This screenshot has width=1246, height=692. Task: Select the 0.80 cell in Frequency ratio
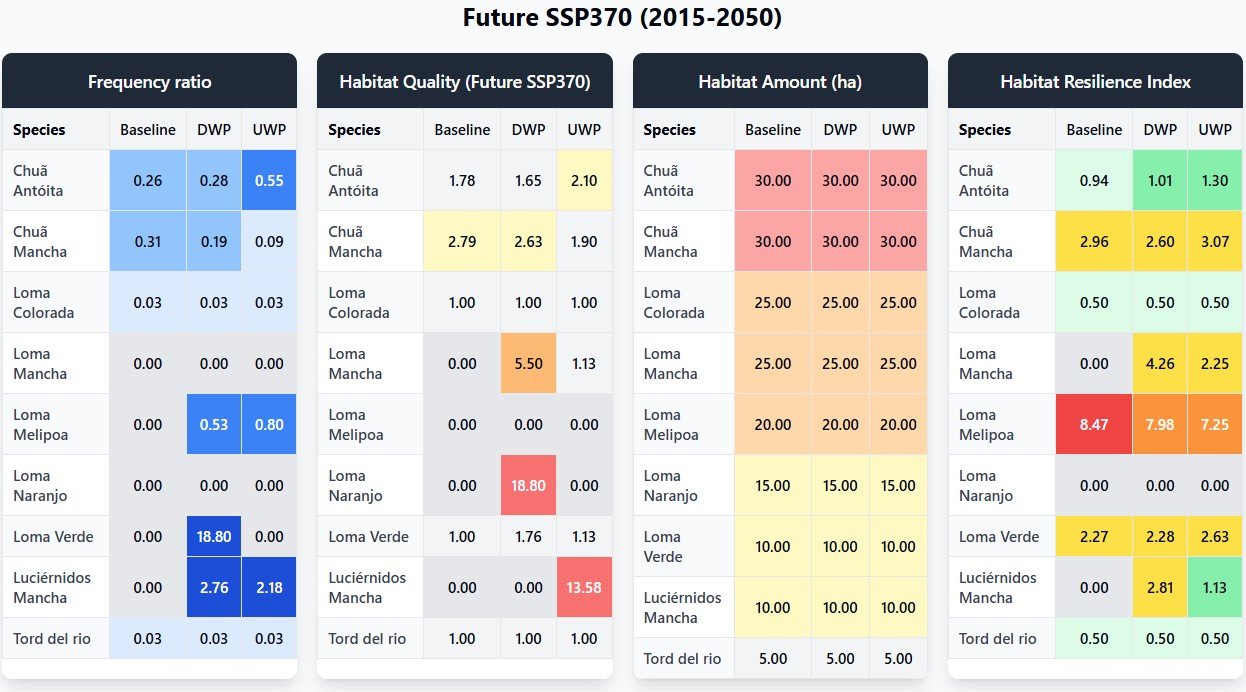(x=269, y=425)
